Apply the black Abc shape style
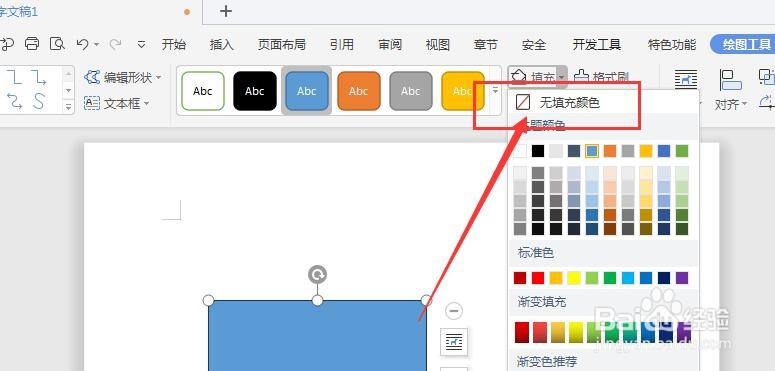 (255, 91)
